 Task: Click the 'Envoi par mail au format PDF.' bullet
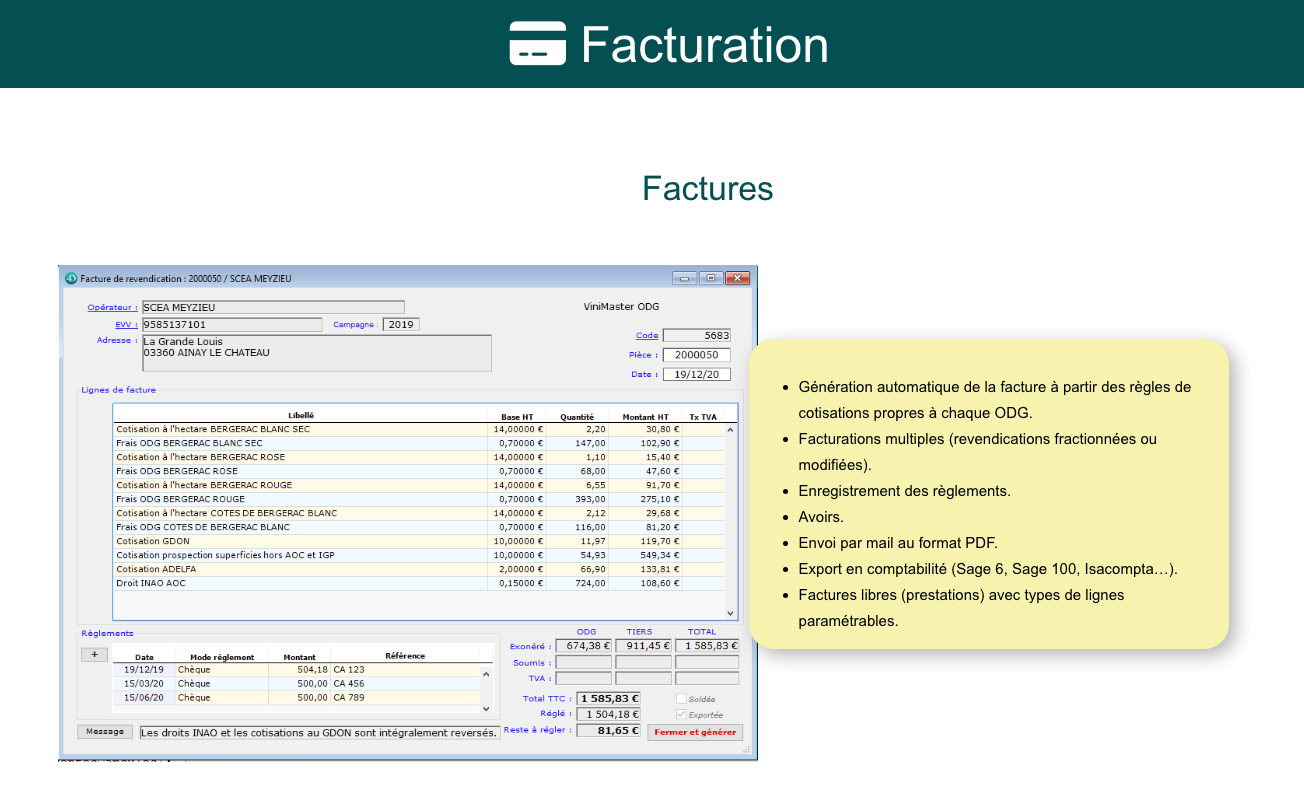click(898, 543)
